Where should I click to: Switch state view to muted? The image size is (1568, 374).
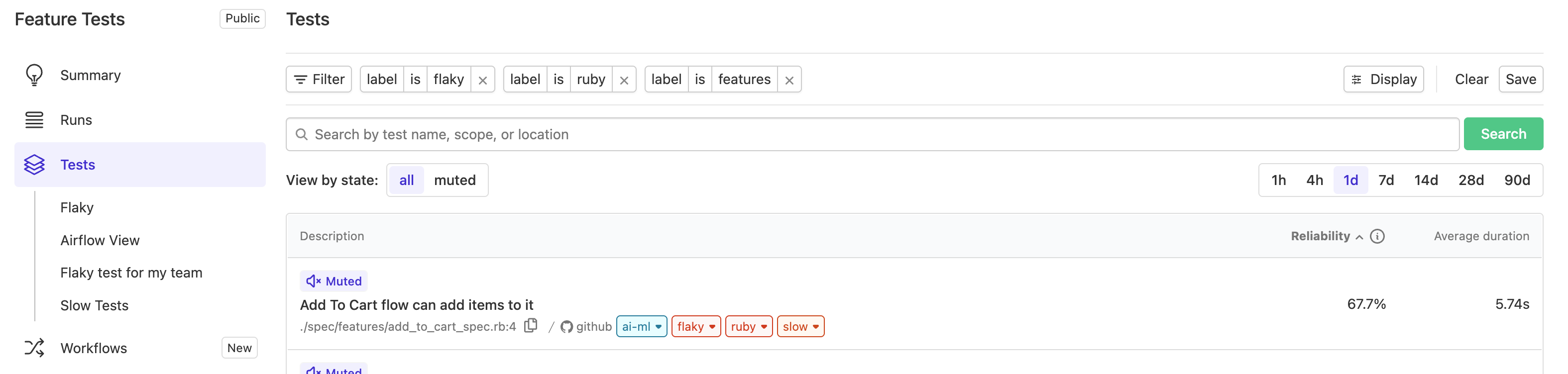454,181
